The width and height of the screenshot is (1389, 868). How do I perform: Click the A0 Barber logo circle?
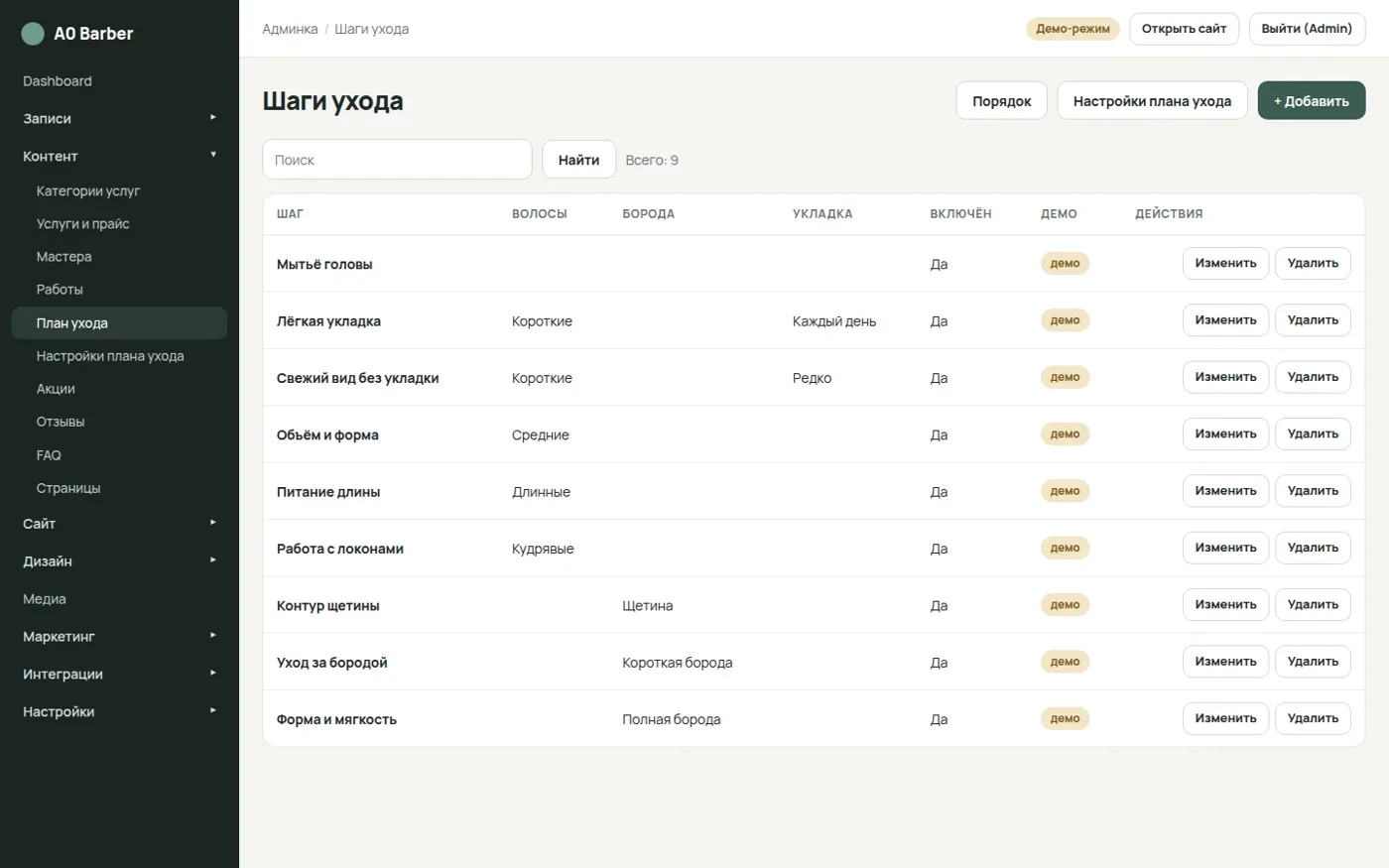(x=33, y=34)
